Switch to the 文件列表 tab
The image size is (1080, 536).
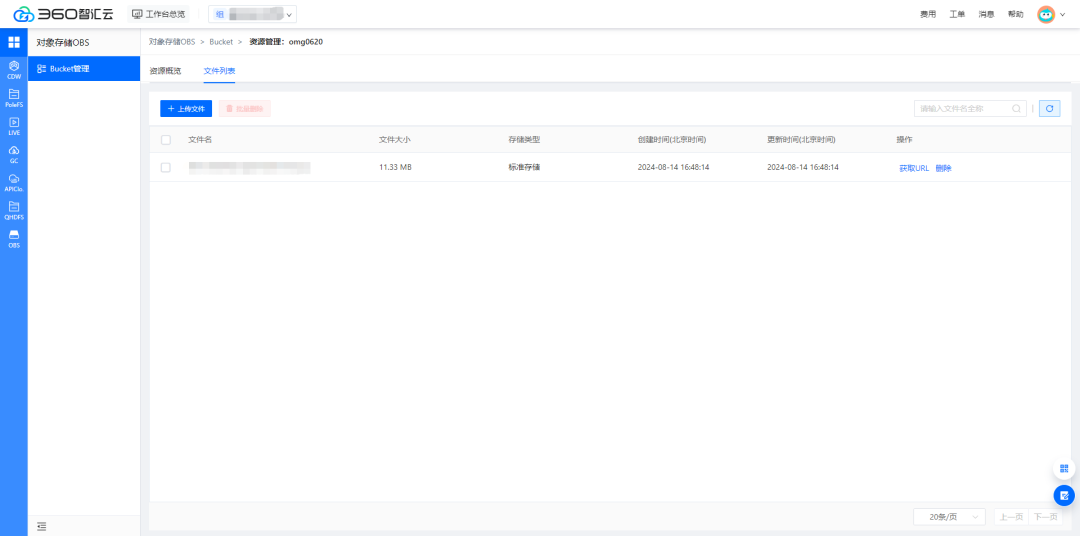coord(219,70)
